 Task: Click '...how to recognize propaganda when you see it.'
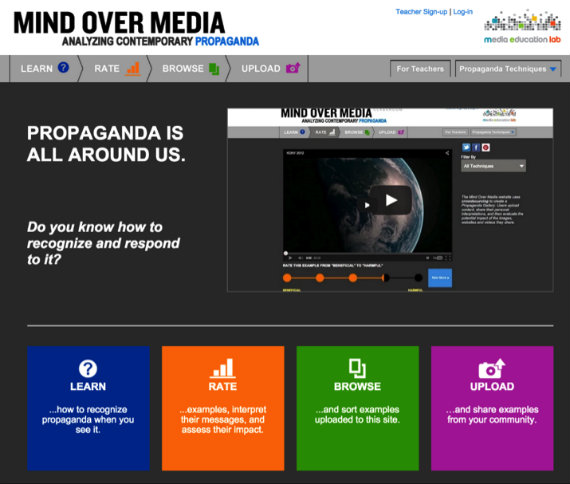point(88,419)
